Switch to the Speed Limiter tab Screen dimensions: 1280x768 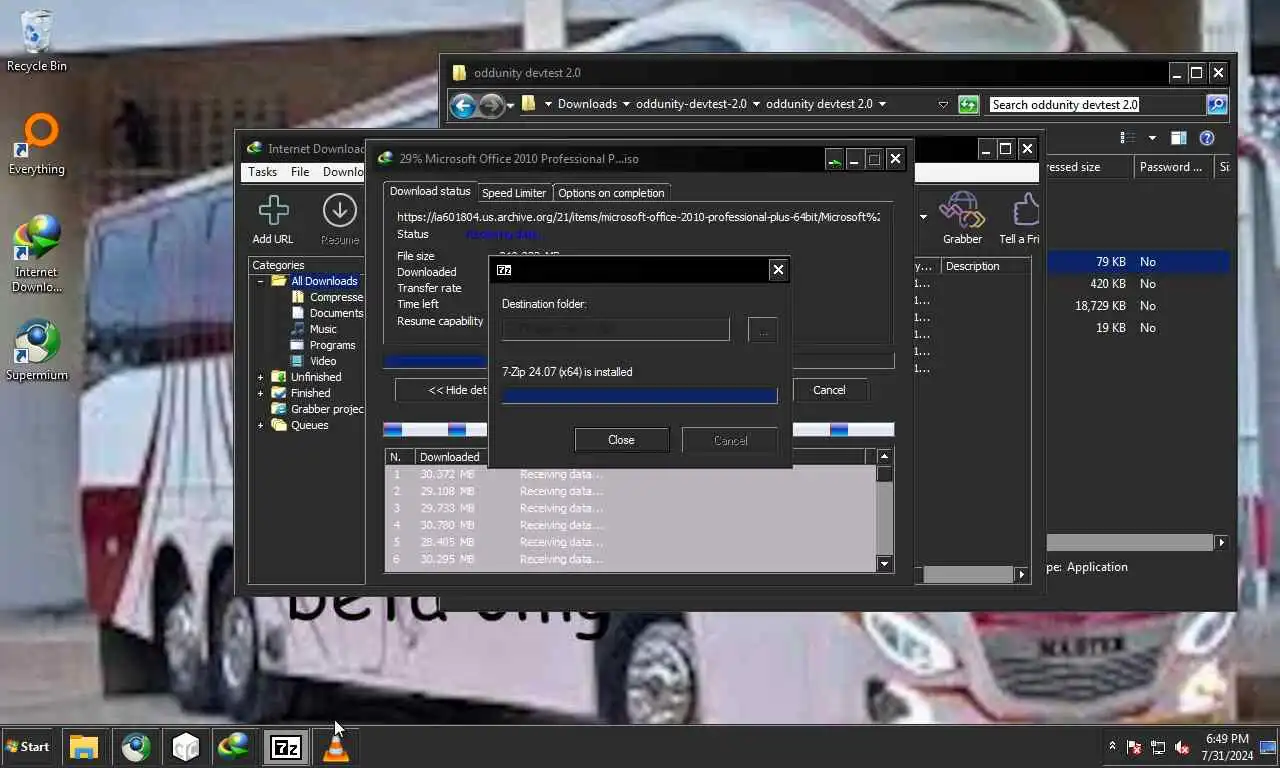(514, 193)
